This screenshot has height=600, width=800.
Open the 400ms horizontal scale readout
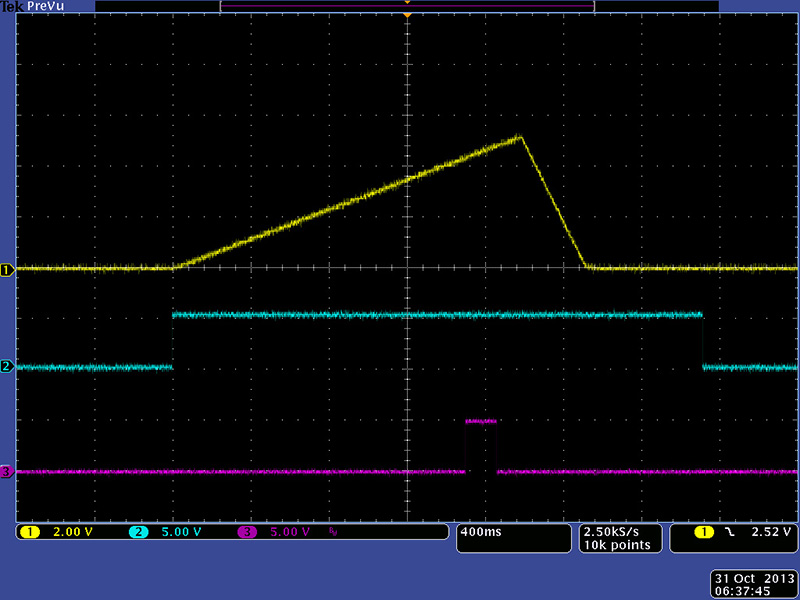click(x=480, y=532)
